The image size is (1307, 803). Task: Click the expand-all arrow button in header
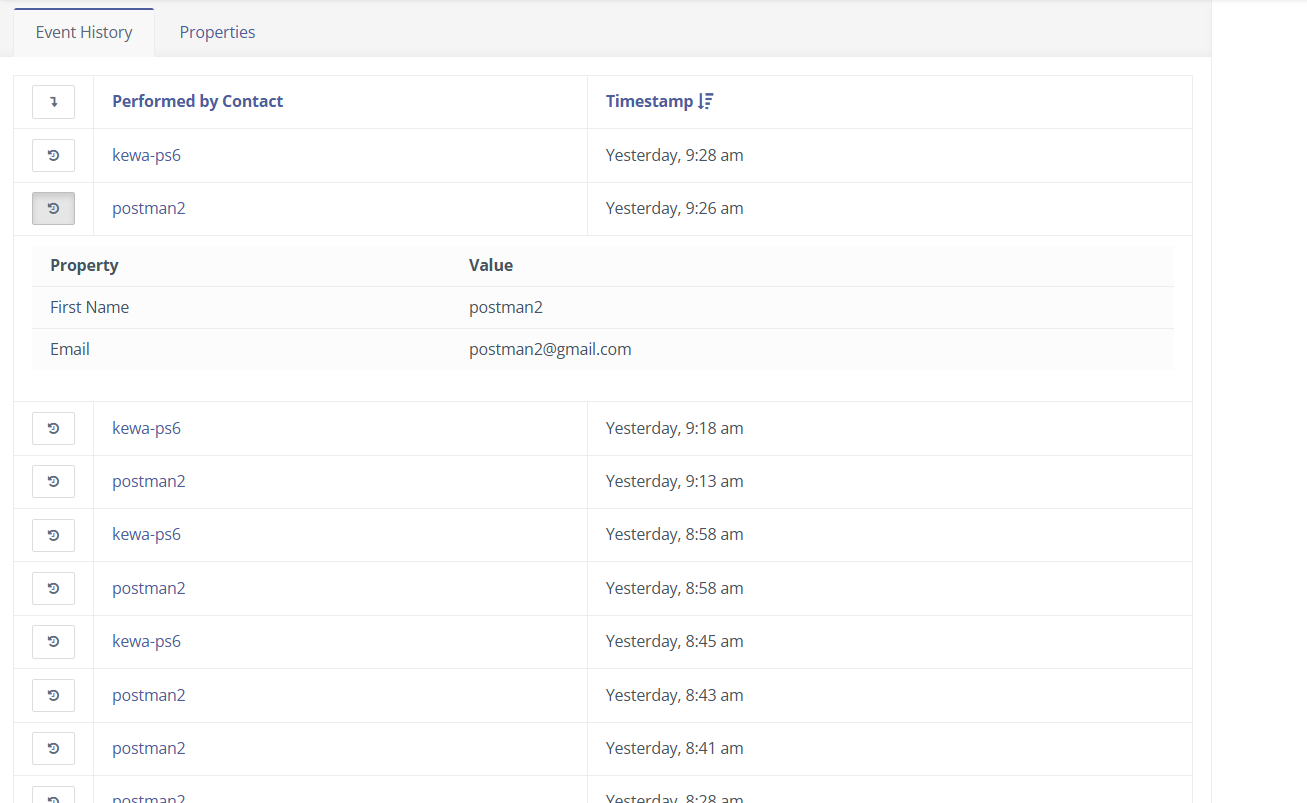click(53, 101)
